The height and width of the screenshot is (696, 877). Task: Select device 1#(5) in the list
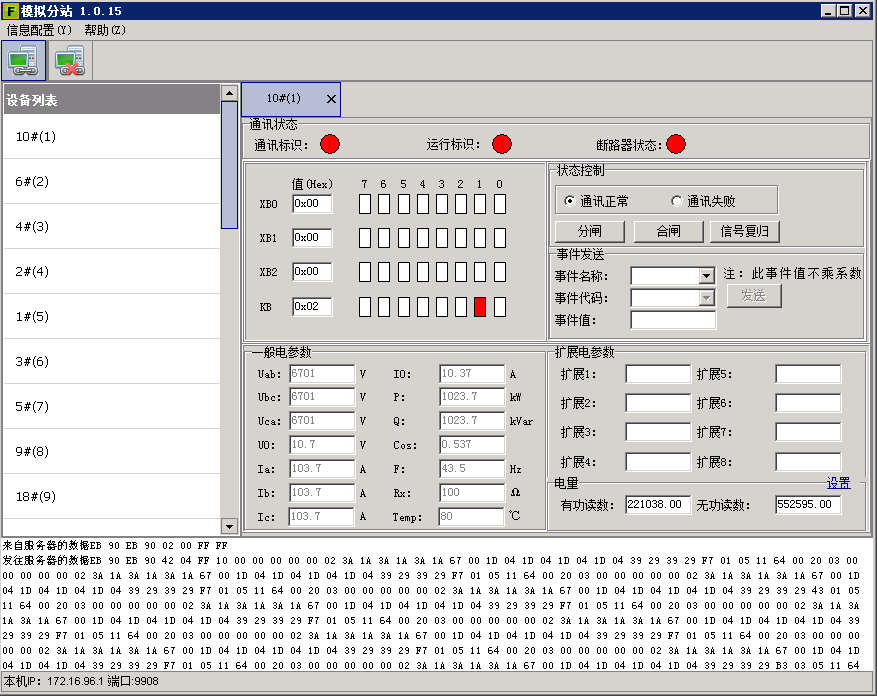pyautogui.click(x=112, y=317)
